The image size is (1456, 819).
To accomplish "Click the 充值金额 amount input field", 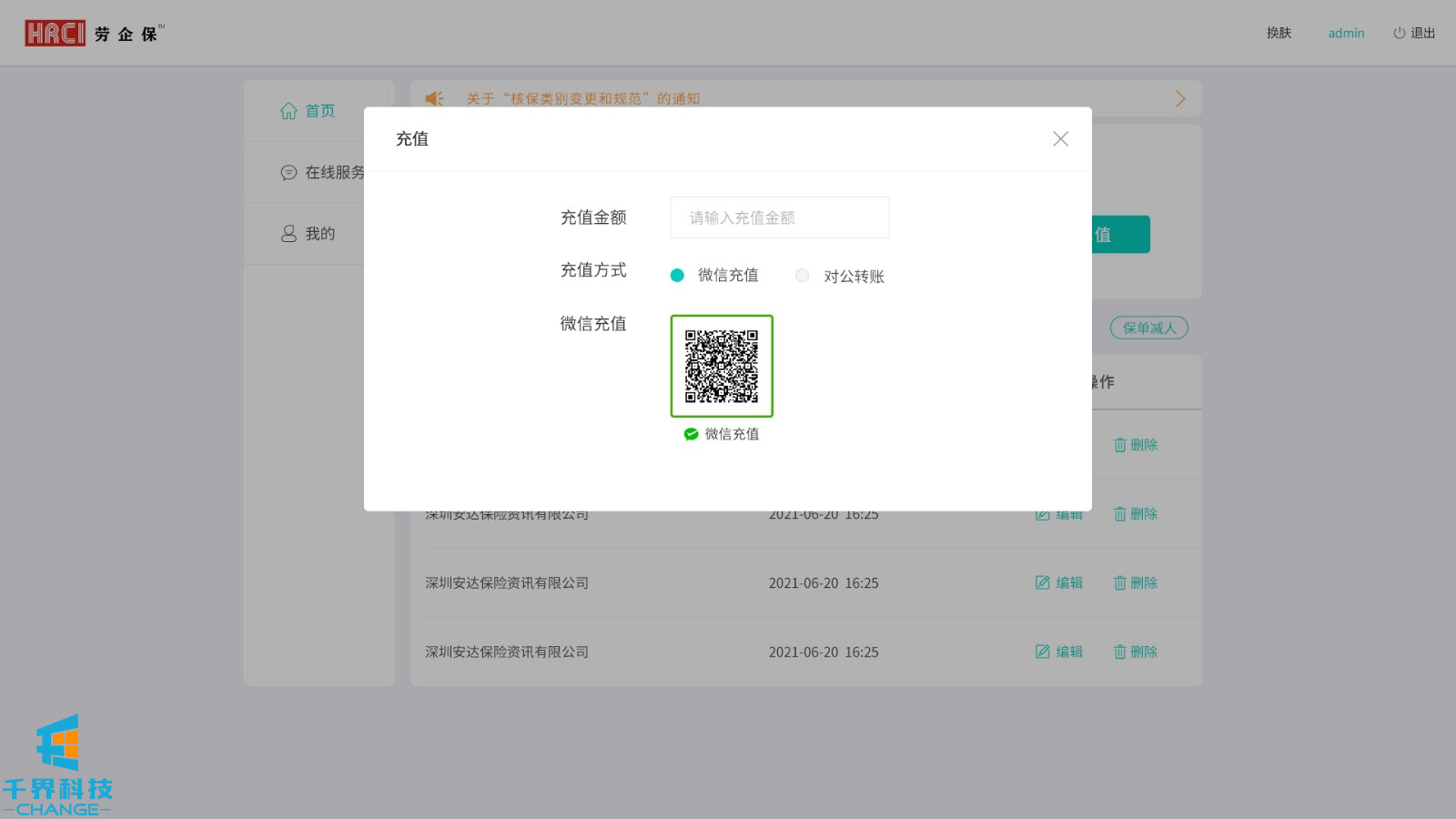I will click(779, 217).
